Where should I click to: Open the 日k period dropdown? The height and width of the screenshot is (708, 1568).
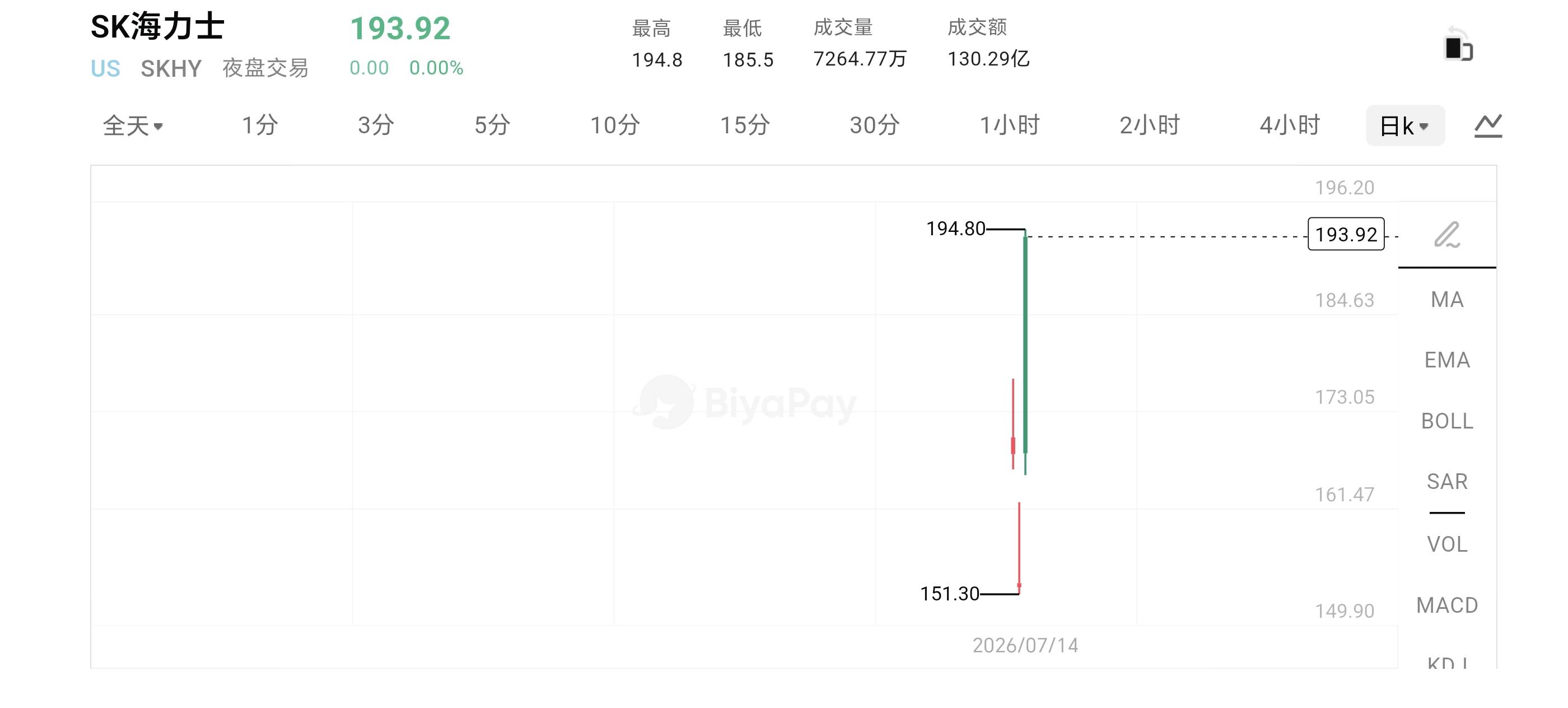click(1405, 125)
